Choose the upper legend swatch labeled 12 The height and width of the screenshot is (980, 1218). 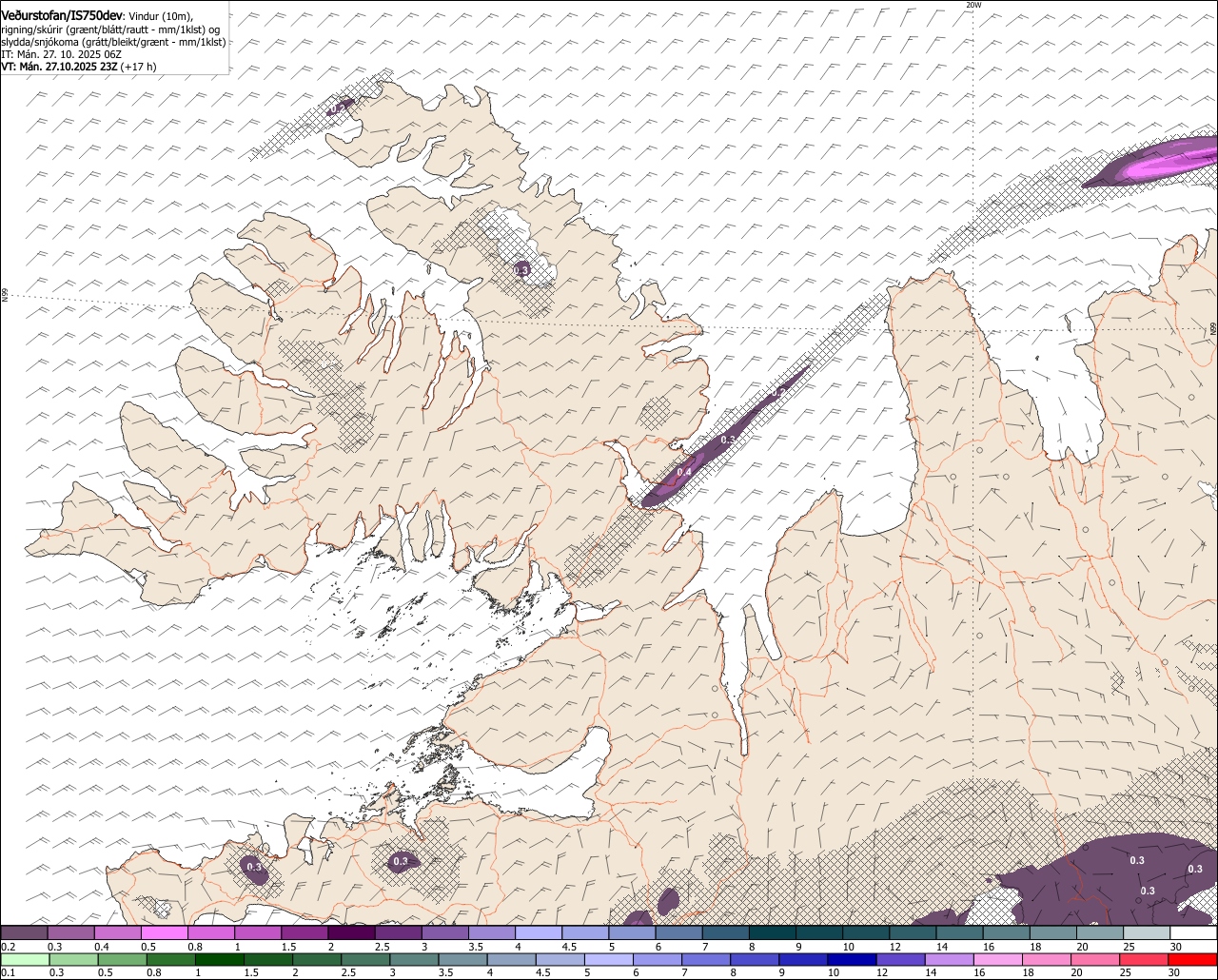[x=913, y=932]
